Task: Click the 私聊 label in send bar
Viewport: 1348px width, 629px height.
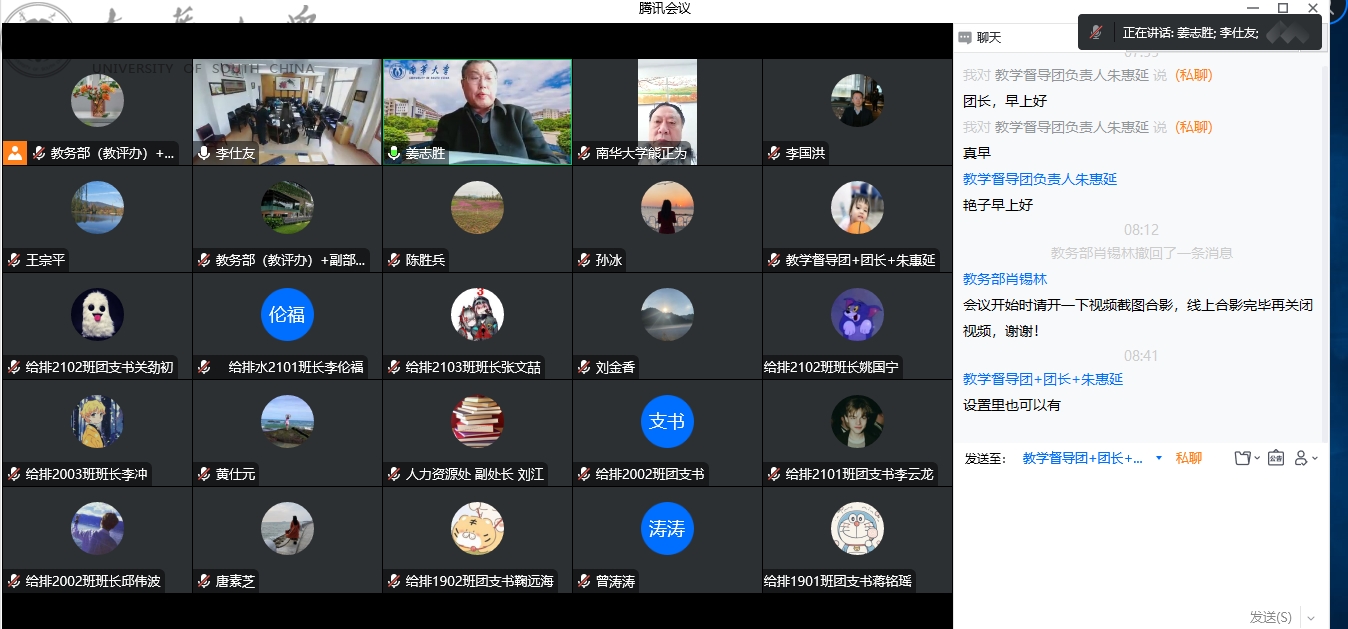Action: pyautogui.click(x=1189, y=458)
